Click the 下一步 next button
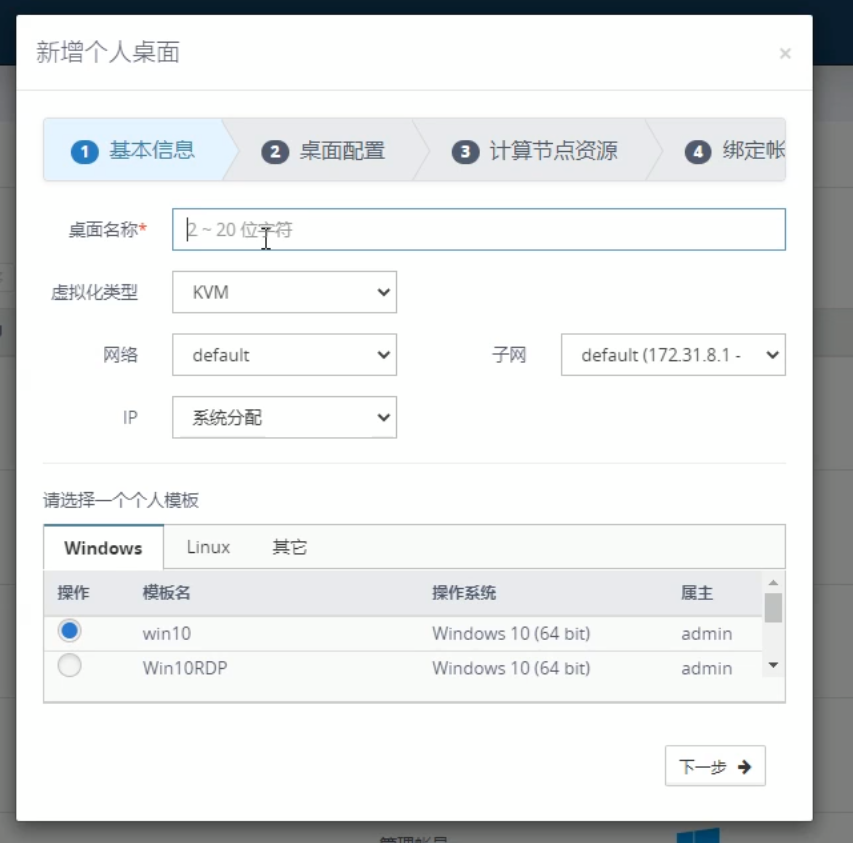The image size is (853, 843). pos(714,766)
